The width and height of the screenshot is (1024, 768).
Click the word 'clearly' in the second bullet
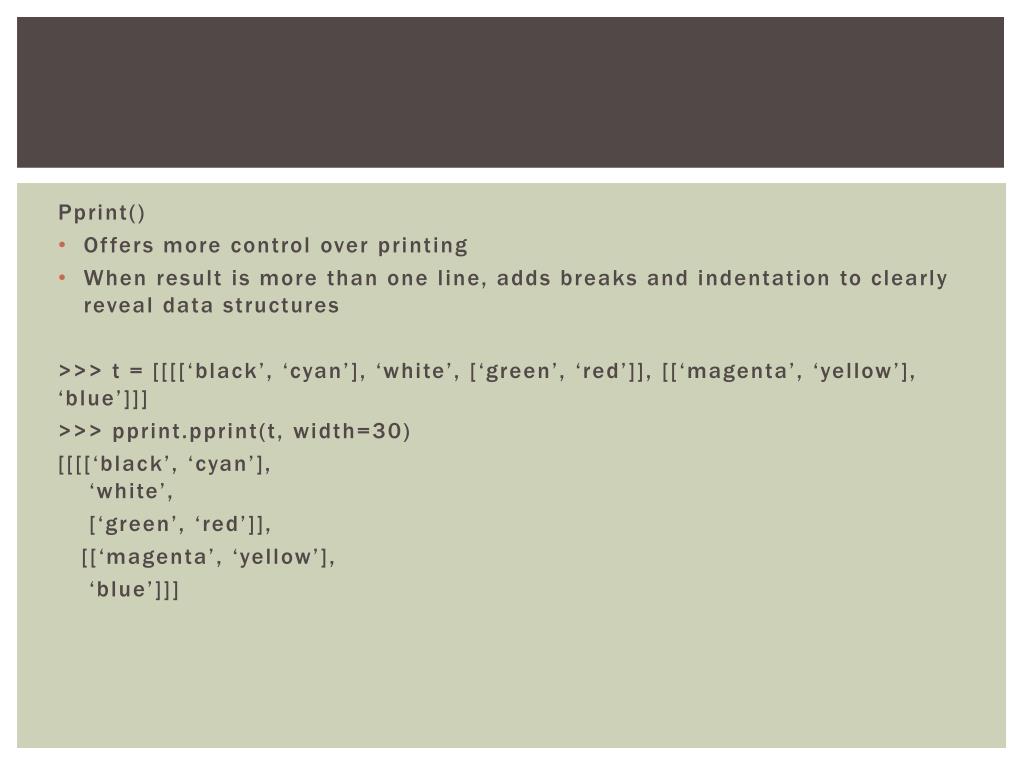pyautogui.click(x=908, y=279)
